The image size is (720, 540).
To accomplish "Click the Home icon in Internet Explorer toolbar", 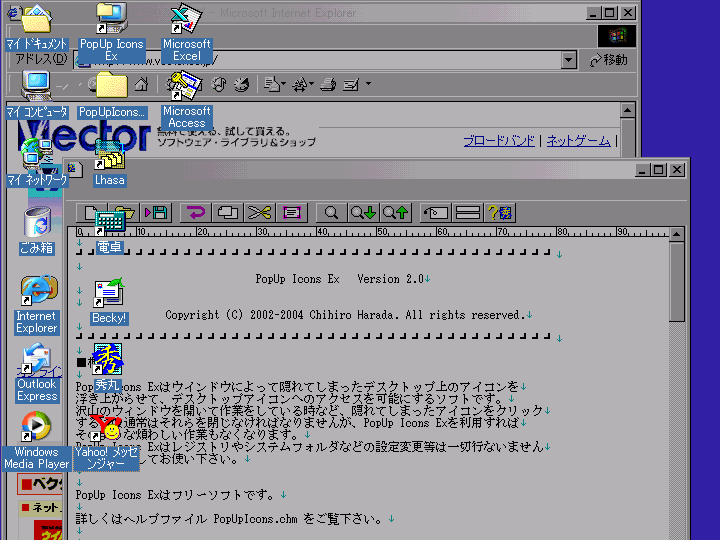I will [x=141, y=84].
